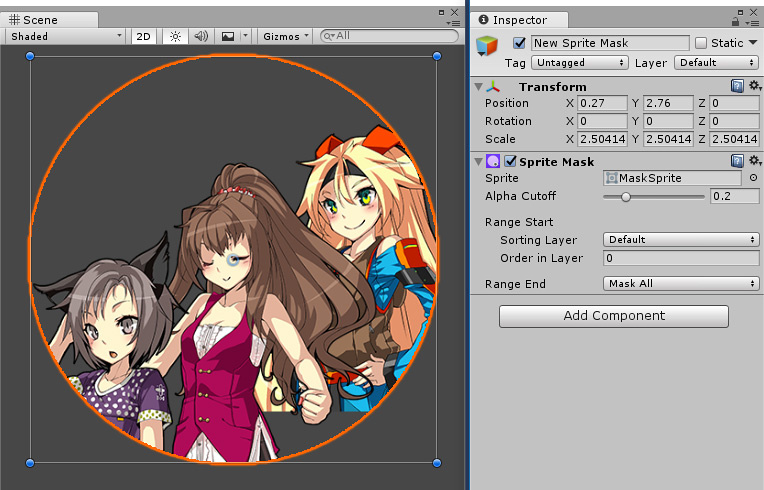
Task: Open the Range End Mask All dropdown
Action: (x=681, y=283)
